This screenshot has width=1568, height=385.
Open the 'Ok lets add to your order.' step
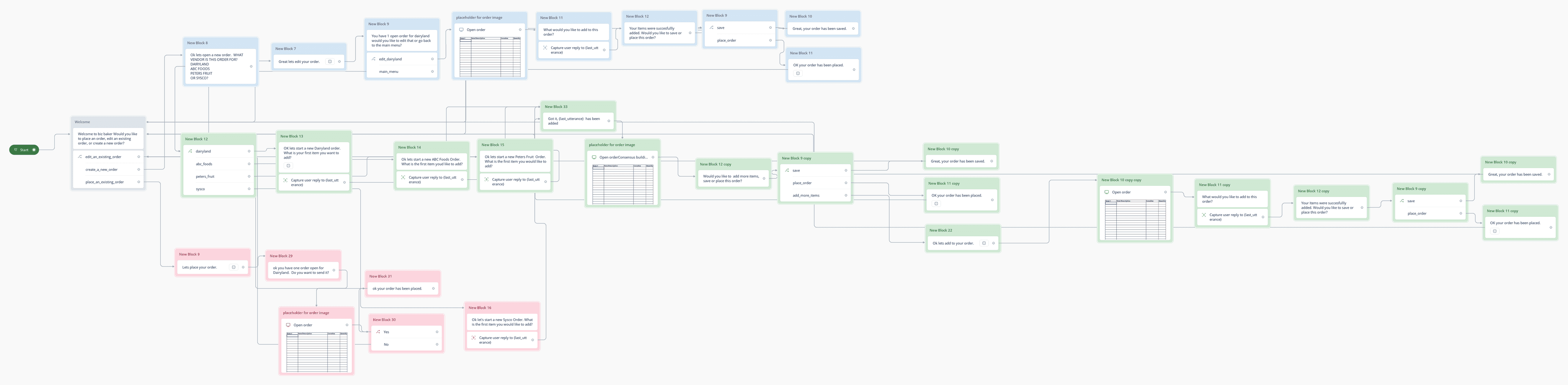[962, 243]
